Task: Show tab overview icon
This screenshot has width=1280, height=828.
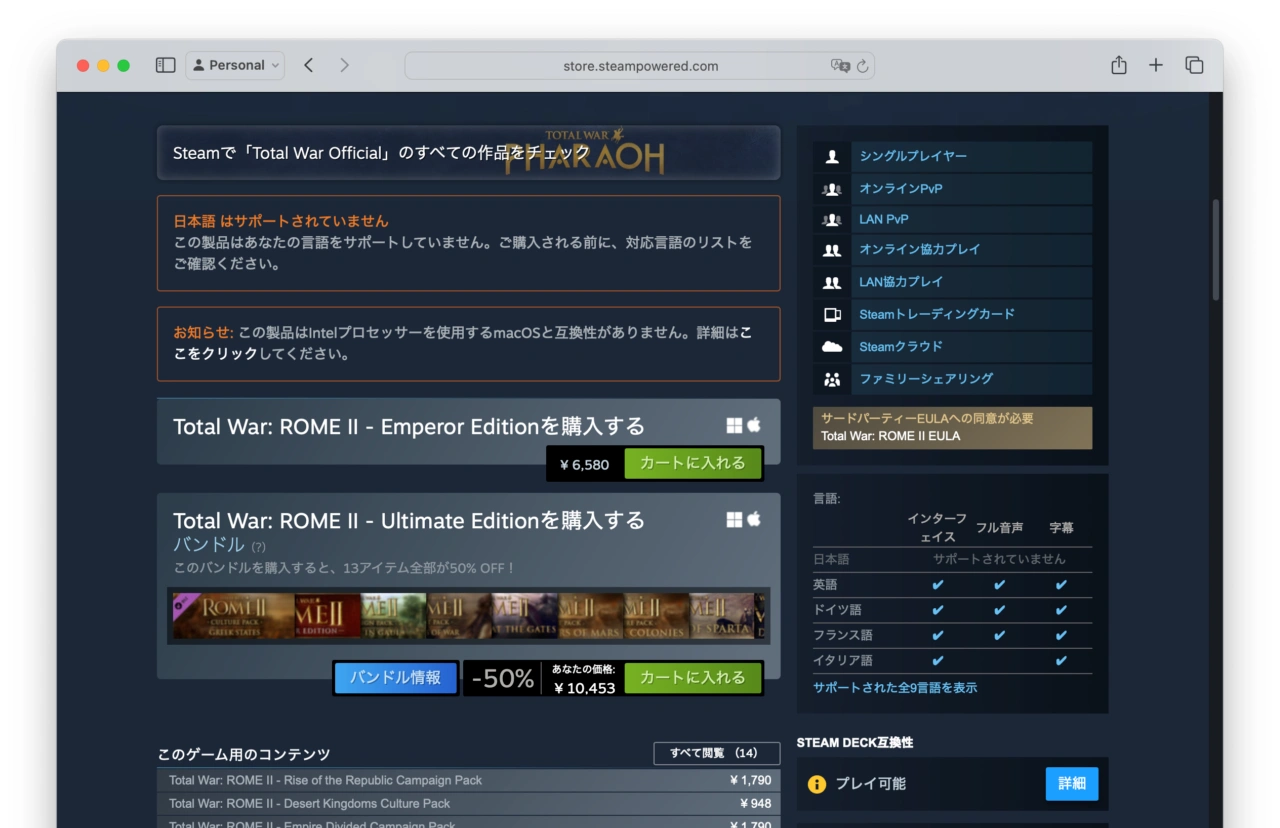Action: (1194, 65)
